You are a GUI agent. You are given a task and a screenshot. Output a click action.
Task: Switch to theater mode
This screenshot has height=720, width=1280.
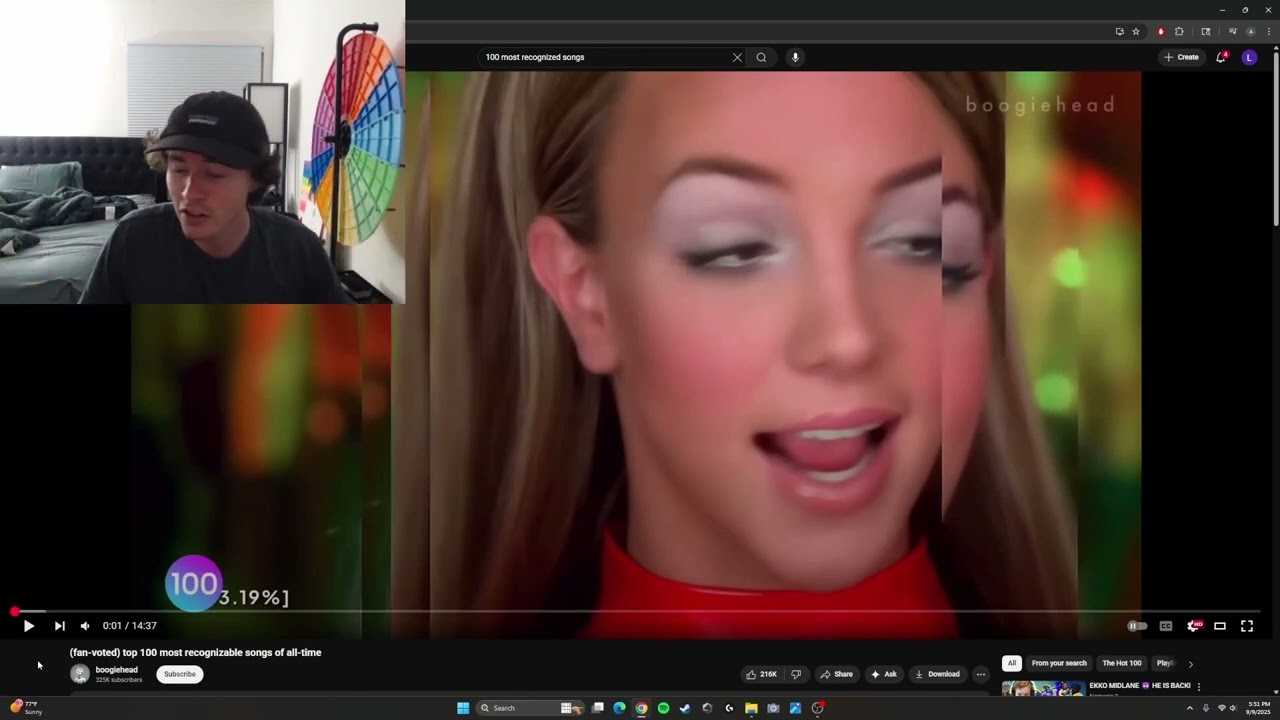(1220, 626)
